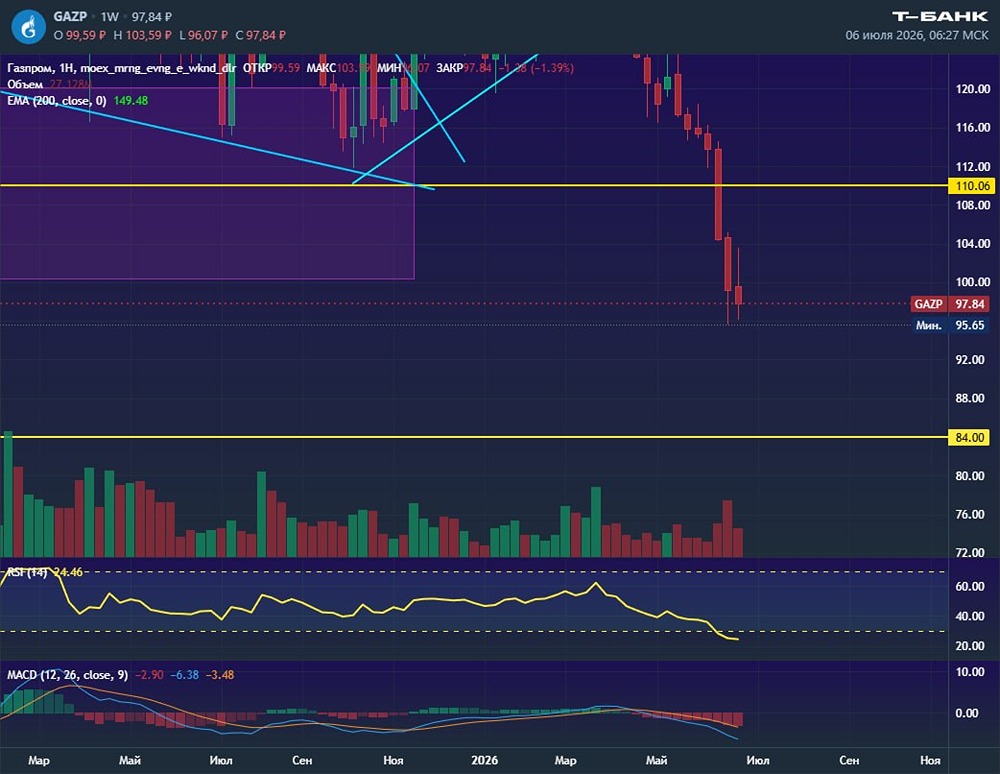Open the 1W timeframe selector

(x=110, y=17)
